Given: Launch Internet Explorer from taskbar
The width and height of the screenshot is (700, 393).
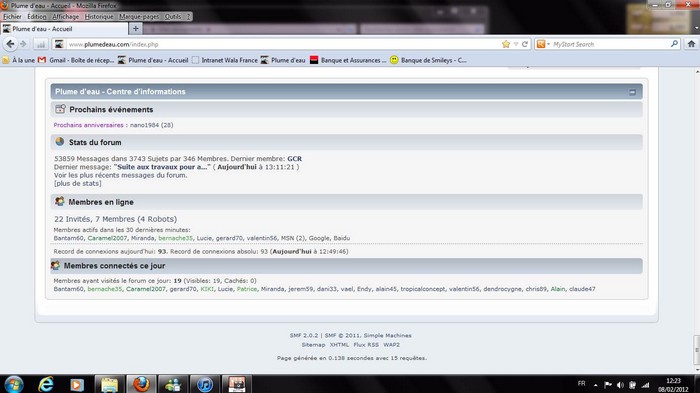Looking at the screenshot, I should 46,384.
